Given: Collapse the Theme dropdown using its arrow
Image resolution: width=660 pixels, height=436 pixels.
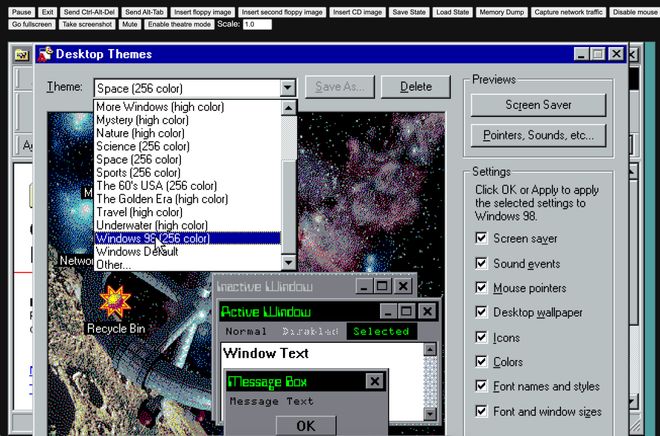Looking at the screenshot, I should (x=288, y=88).
